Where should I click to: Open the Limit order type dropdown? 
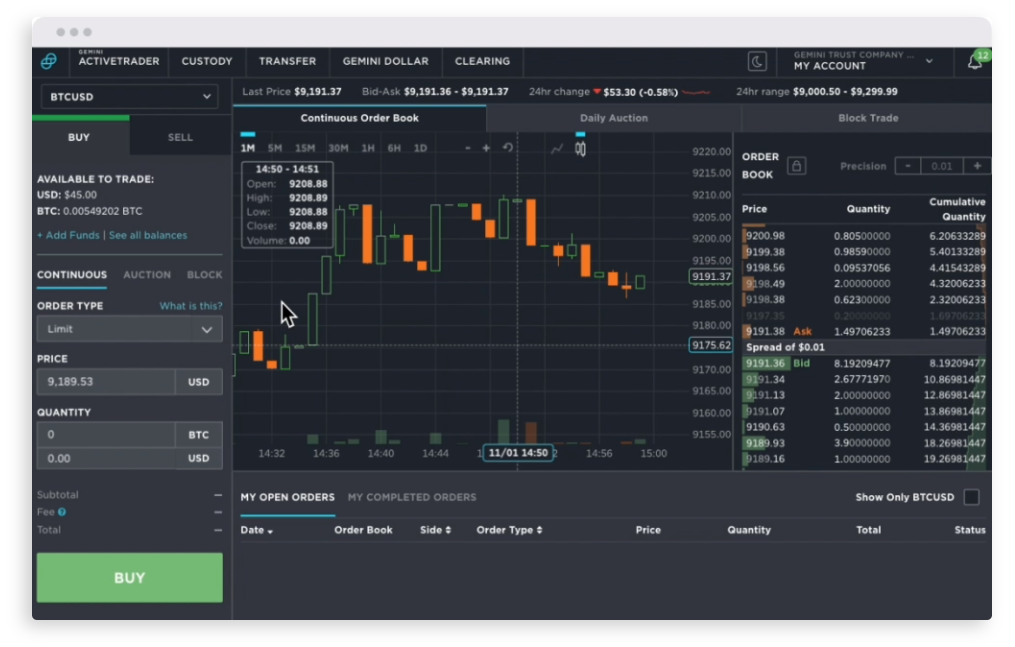coord(129,329)
